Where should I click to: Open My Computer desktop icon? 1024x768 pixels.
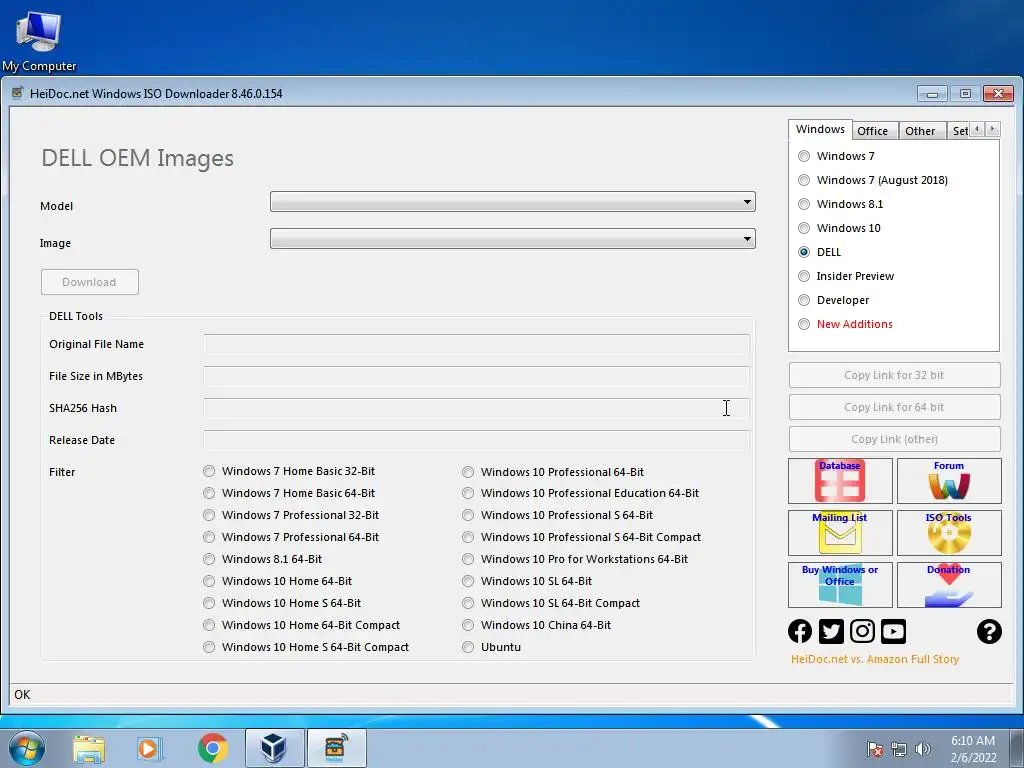[x=39, y=40]
